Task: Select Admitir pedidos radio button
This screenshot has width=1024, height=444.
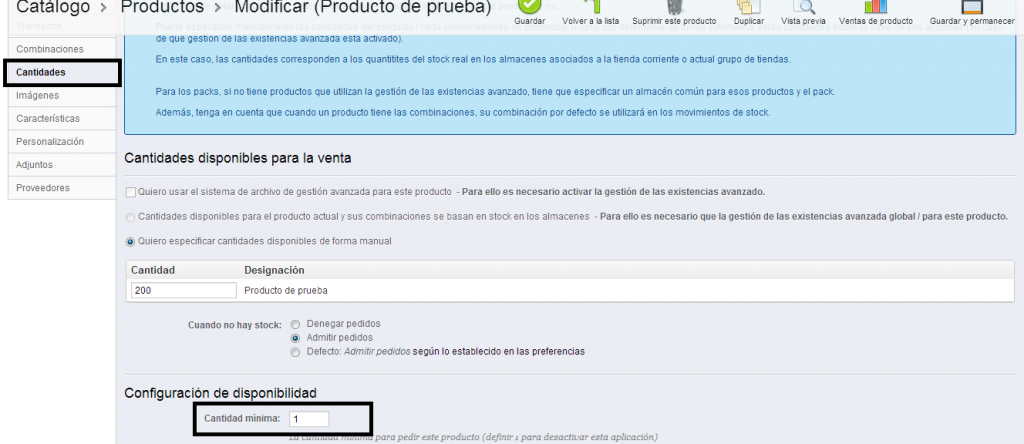Action: point(295,338)
